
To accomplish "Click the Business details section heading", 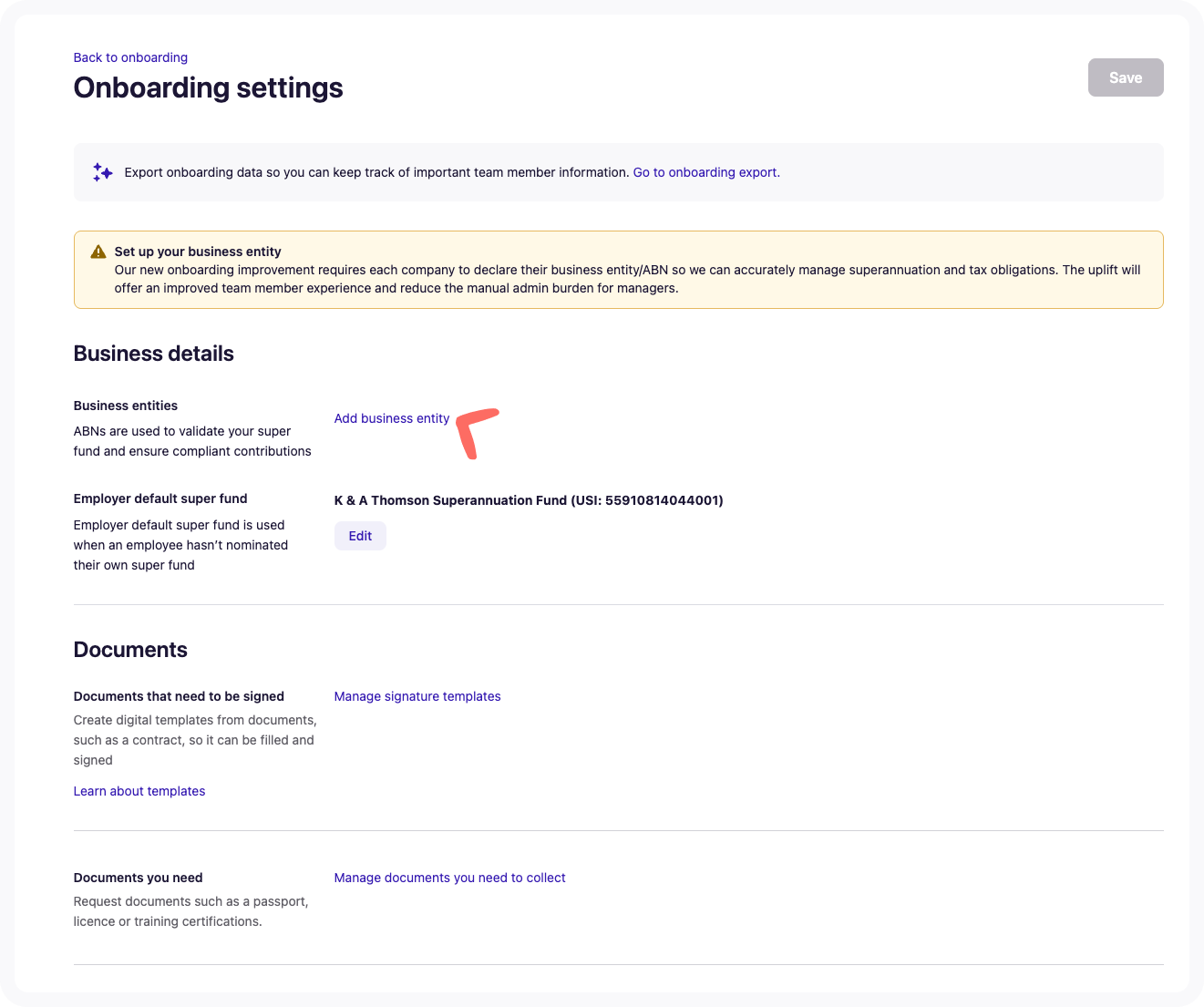I will [x=153, y=354].
